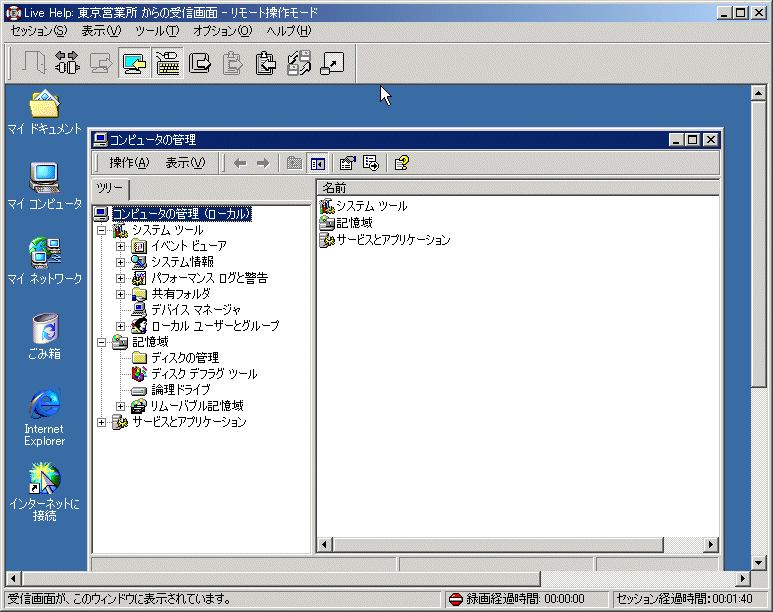Select ディスクの管理 in the tree
Screen dimensions: 773x612
tap(185, 358)
